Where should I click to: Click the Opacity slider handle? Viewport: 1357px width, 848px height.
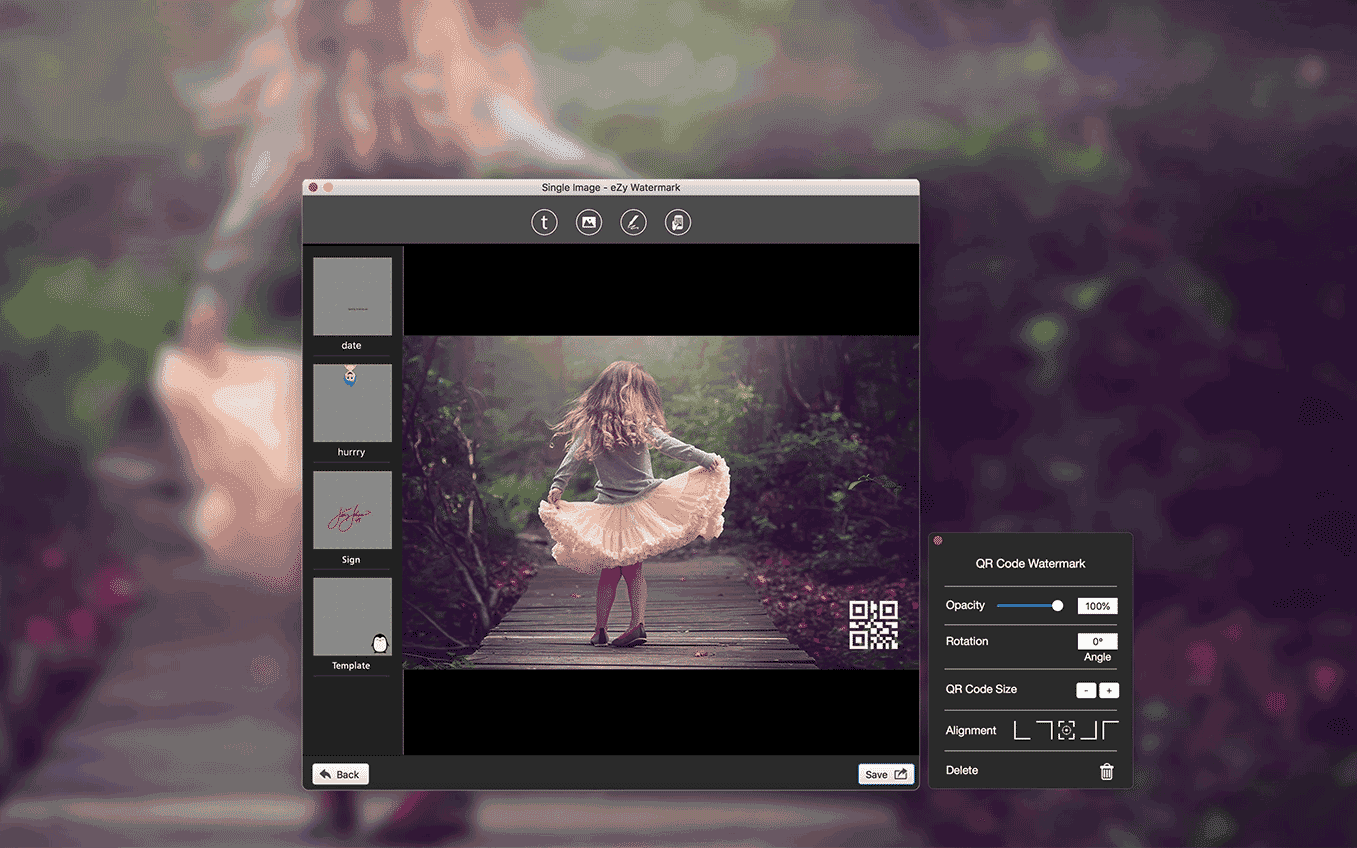click(1058, 605)
